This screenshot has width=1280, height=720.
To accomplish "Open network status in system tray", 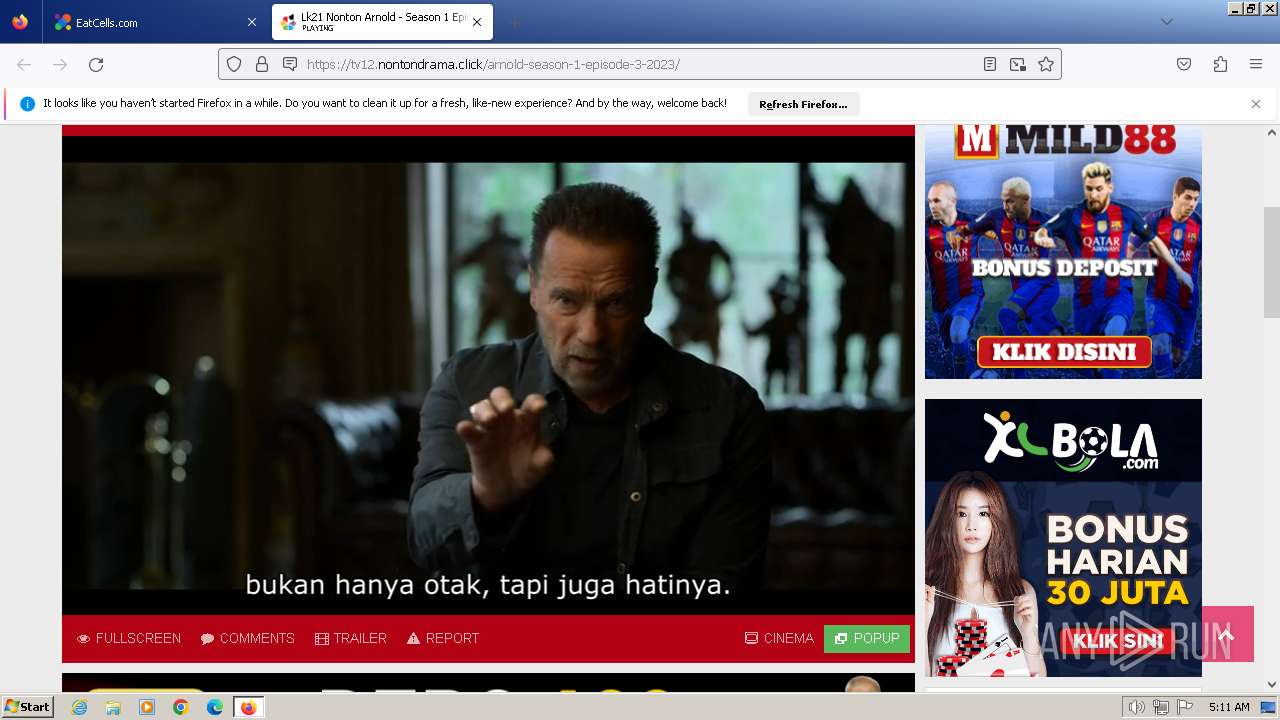I will point(1161,707).
